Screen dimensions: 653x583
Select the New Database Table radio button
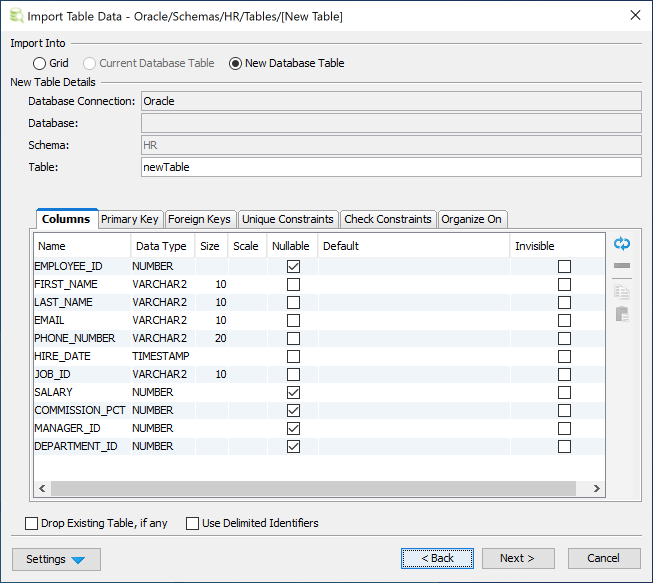coord(236,63)
